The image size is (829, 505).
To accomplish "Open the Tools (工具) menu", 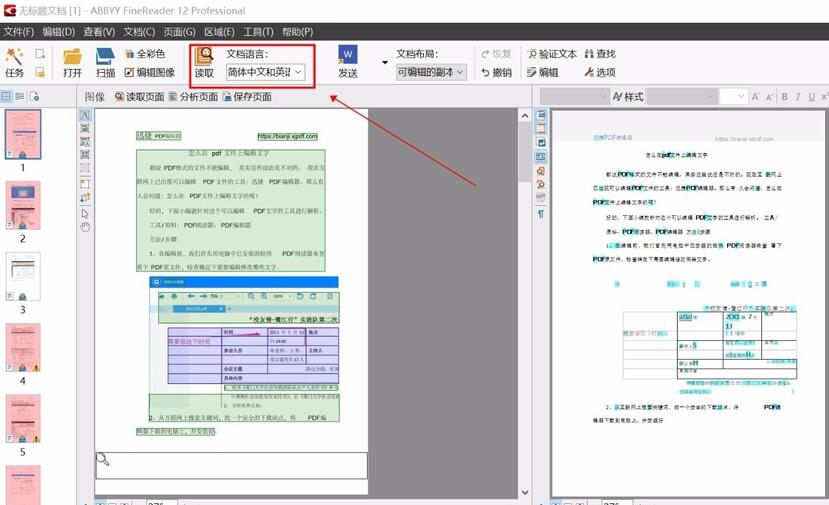I will [x=257, y=32].
